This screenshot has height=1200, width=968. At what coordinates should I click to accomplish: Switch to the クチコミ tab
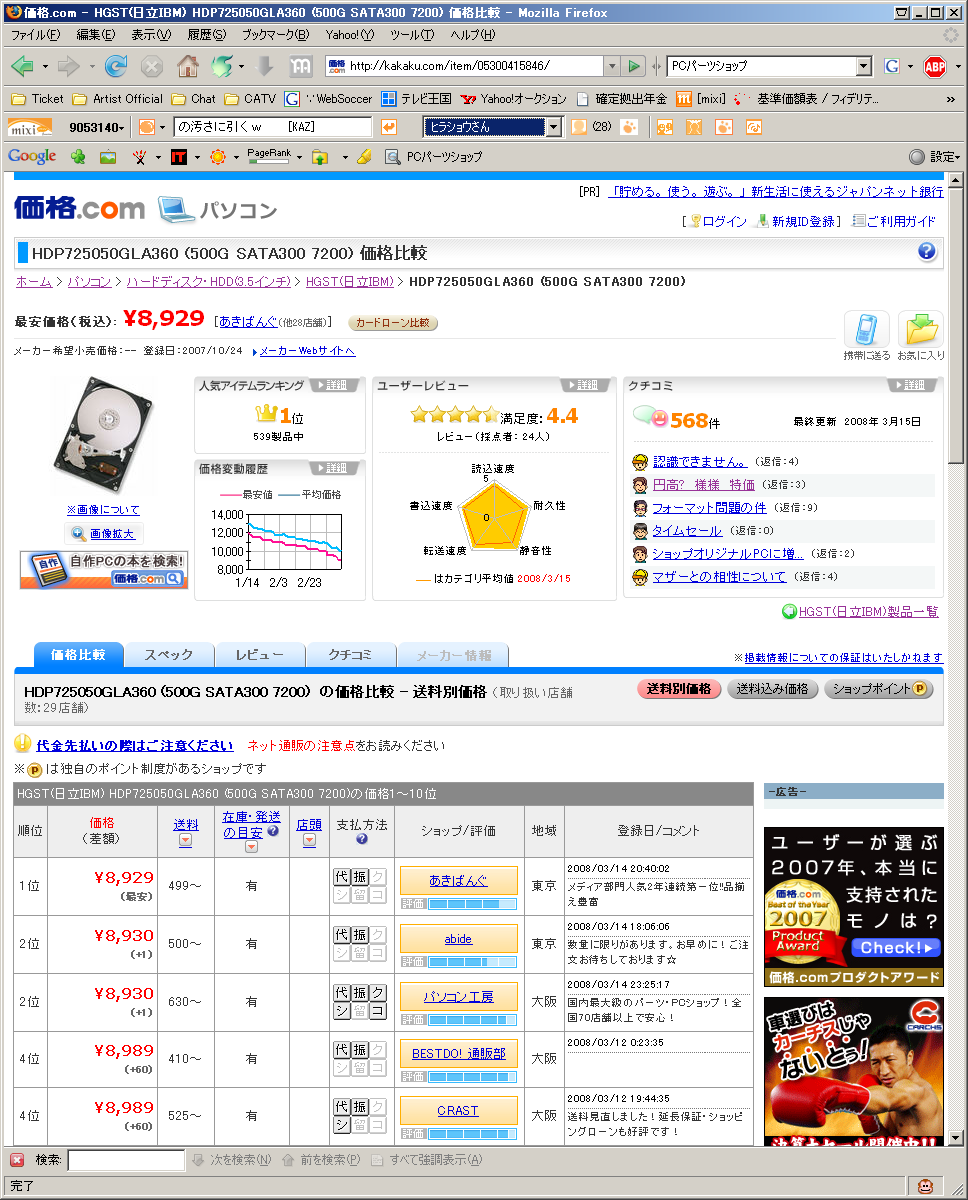coord(350,655)
